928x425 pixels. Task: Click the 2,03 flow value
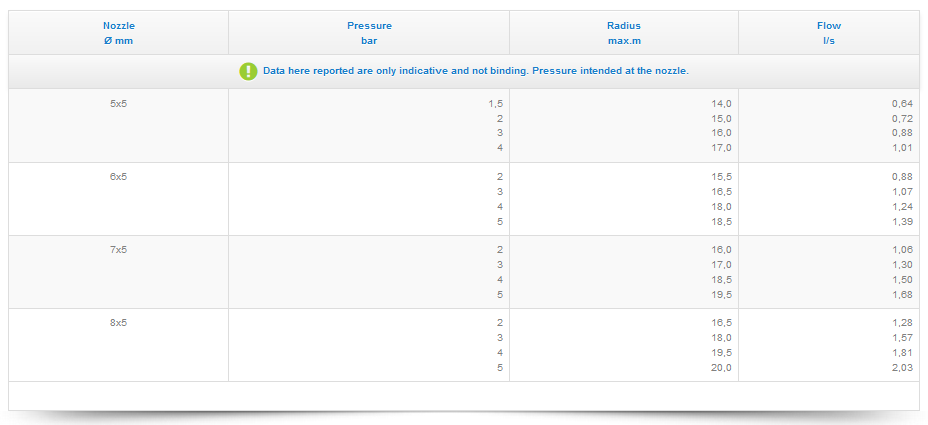tap(902, 367)
